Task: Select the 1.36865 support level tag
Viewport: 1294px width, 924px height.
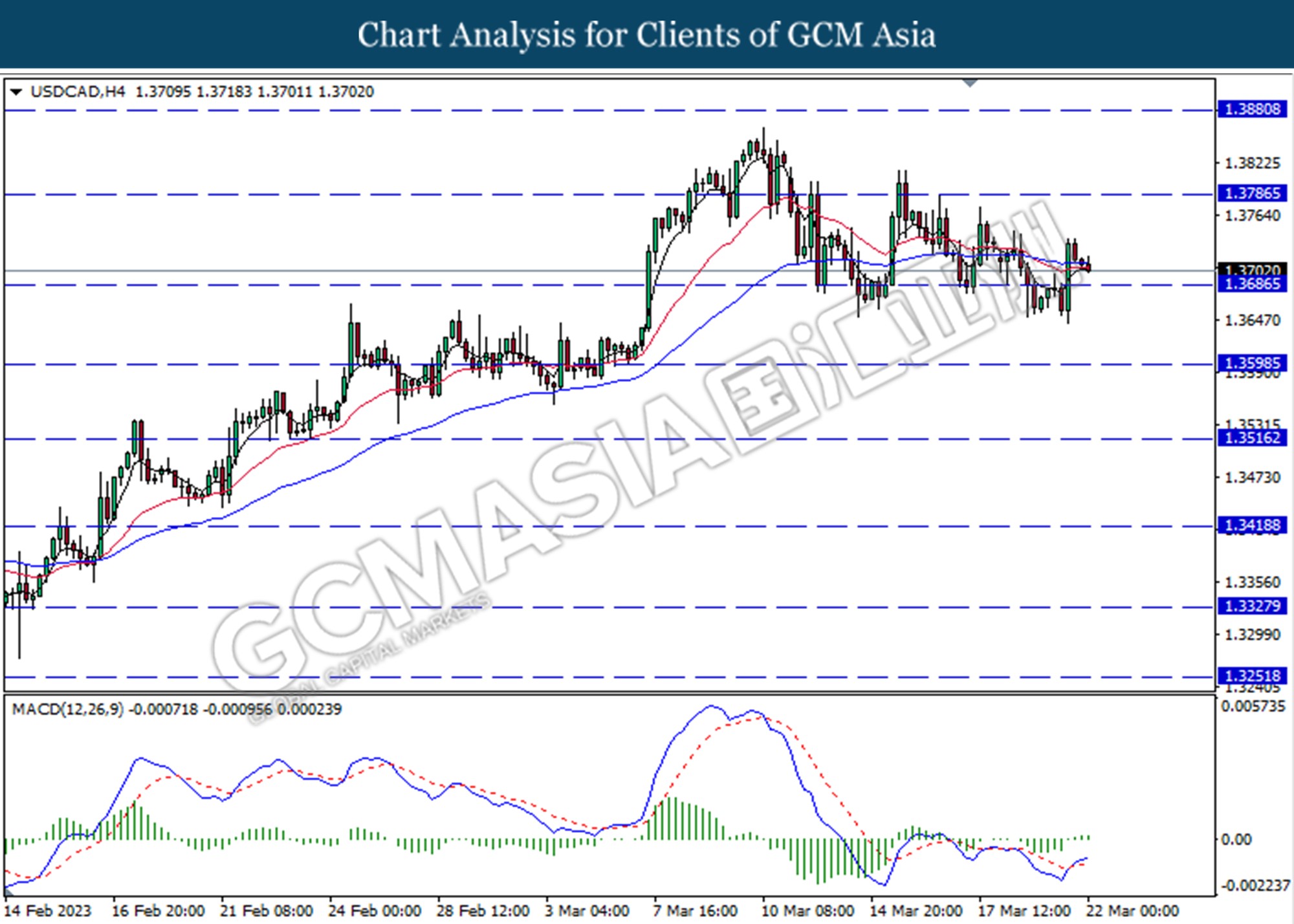Action: coord(1252,284)
